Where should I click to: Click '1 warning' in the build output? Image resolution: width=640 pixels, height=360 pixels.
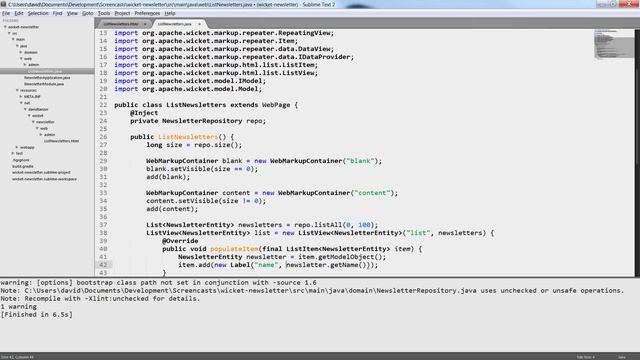pyautogui.click(x=19, y=307)
